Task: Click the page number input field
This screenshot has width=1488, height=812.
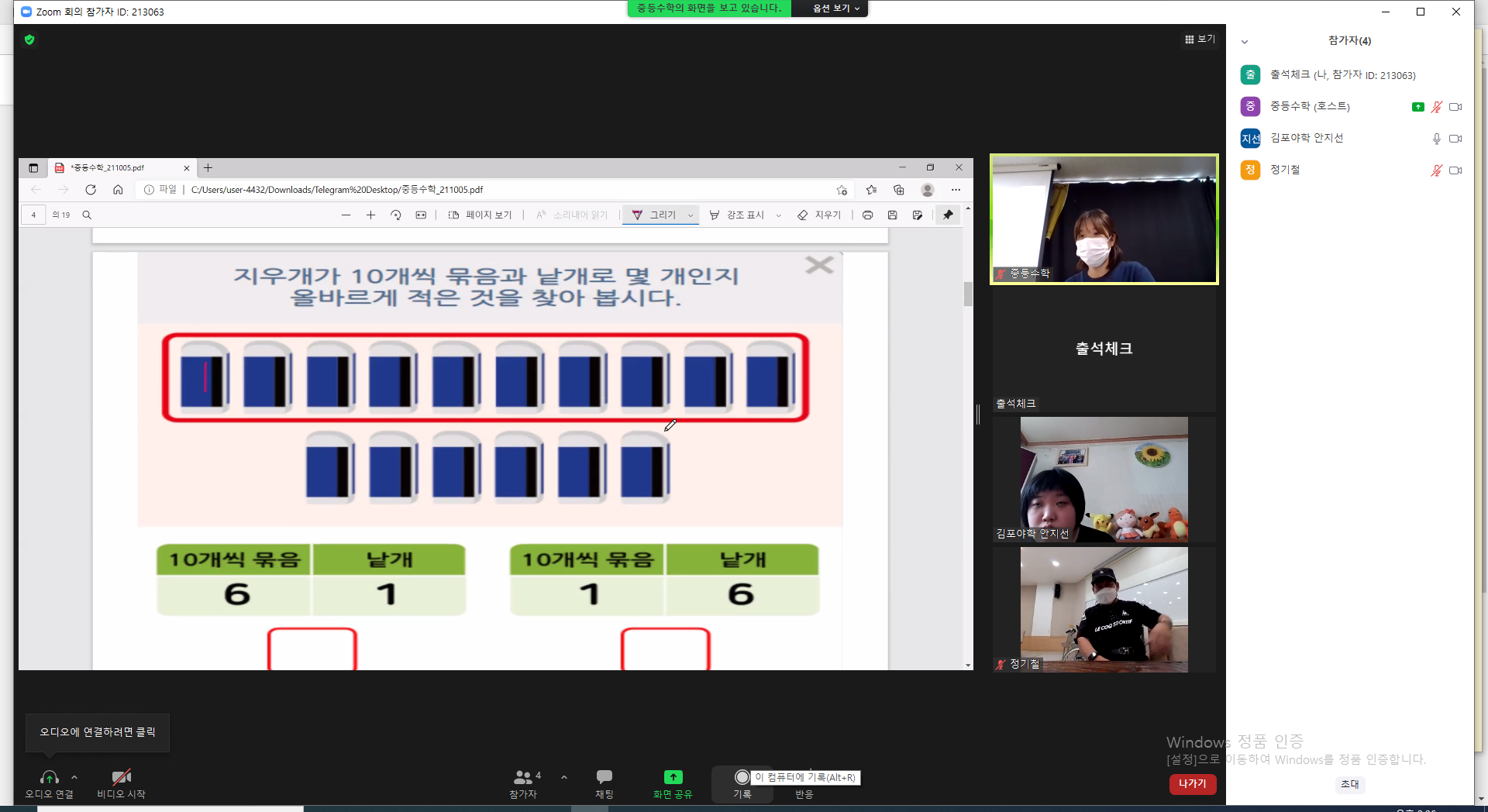Action: coord(33,215)
